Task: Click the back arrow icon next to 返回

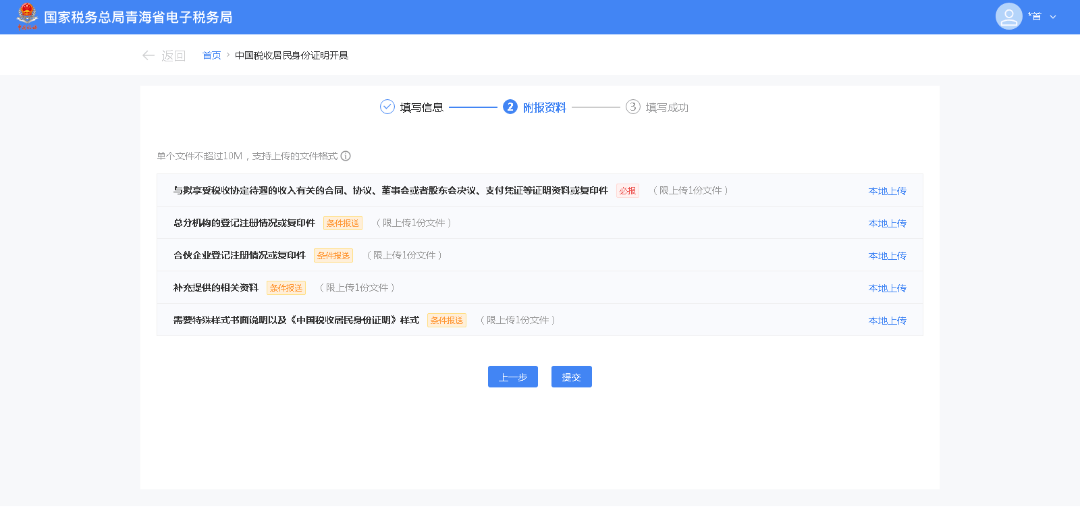Action: (x=148, y=55)
